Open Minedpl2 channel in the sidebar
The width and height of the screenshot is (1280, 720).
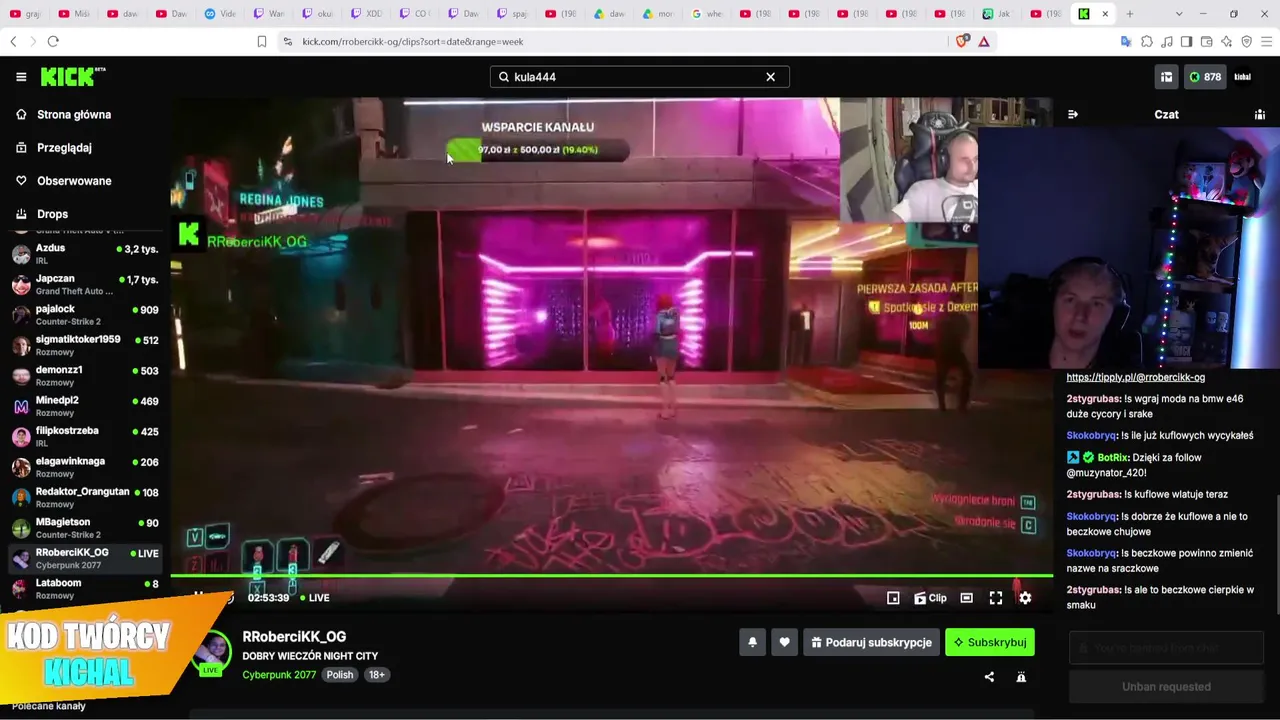(85, 406)
